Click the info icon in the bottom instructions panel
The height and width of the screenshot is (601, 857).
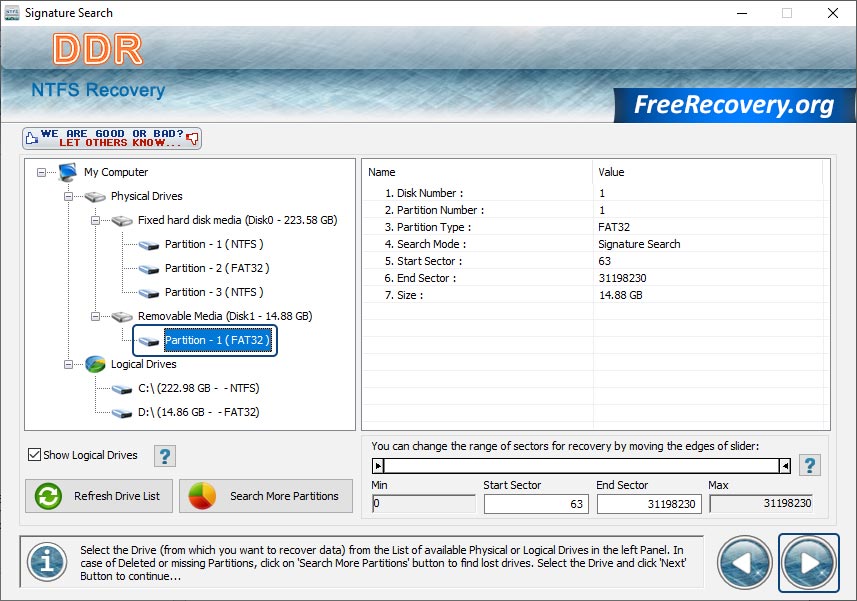coord(47,562)
